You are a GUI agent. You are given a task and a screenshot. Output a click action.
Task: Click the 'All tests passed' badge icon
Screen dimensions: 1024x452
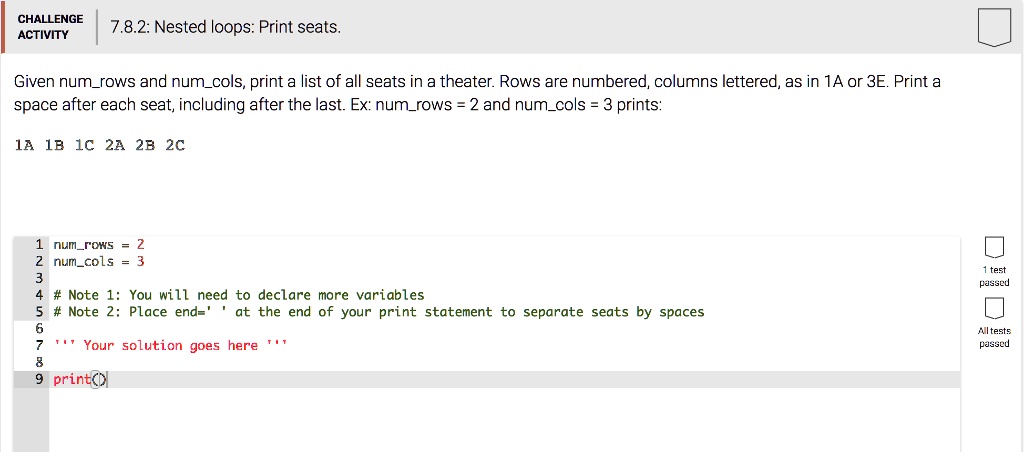(993, 308)
